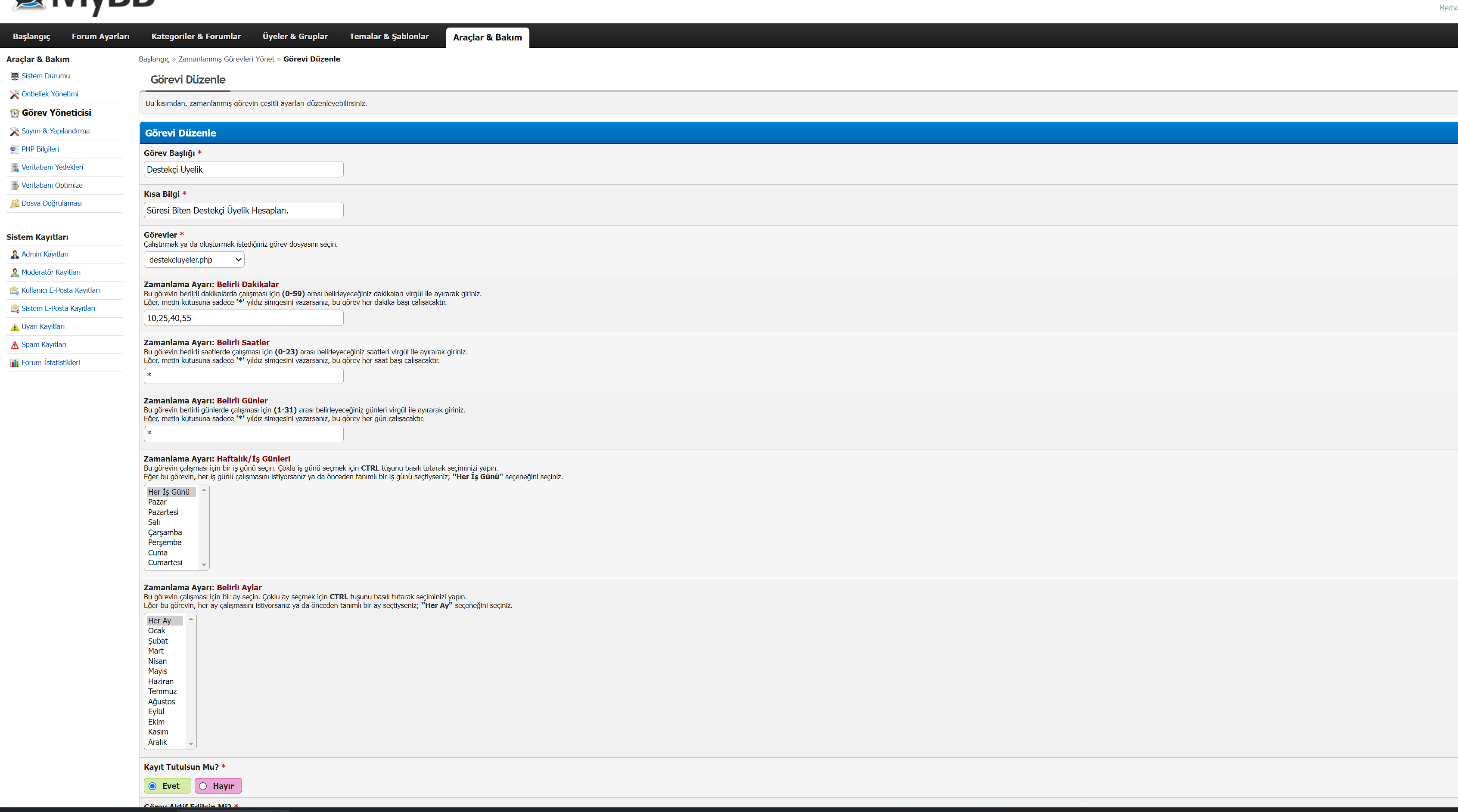Select Her İş Günü in weekday list

pyautogui.click(x=171, y=492)
